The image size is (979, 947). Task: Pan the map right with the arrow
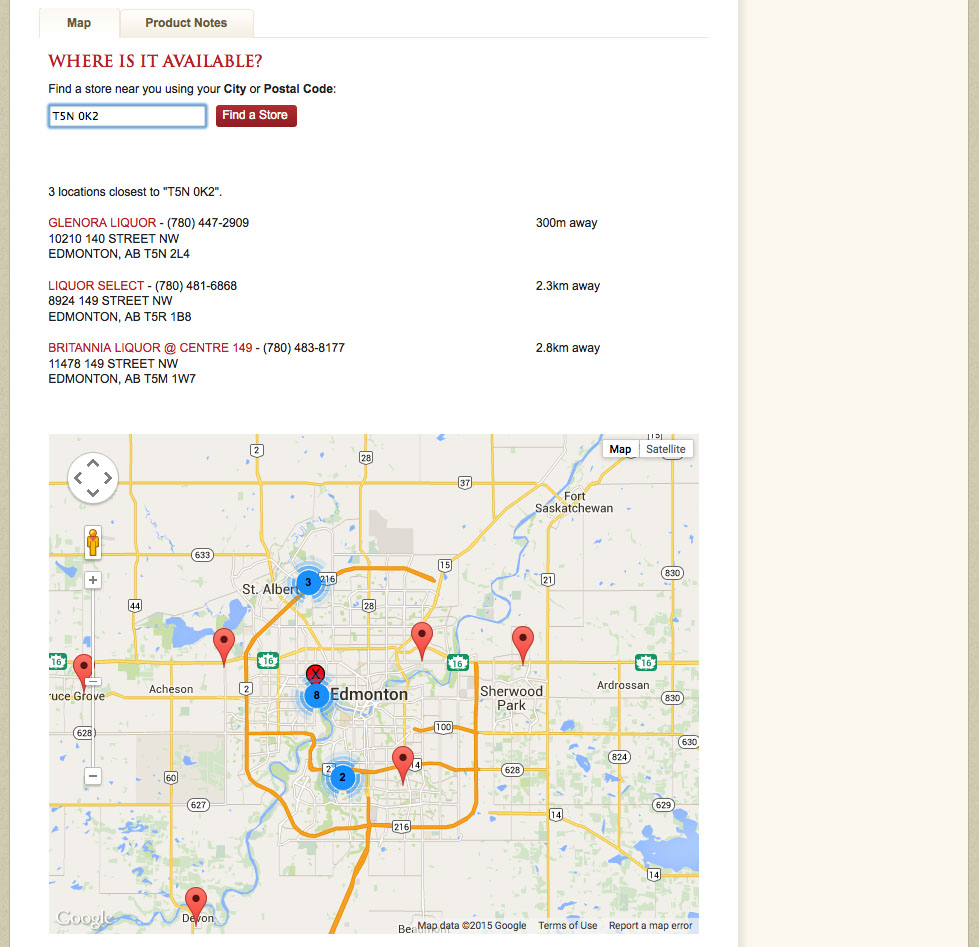click(x=107, y=478)
